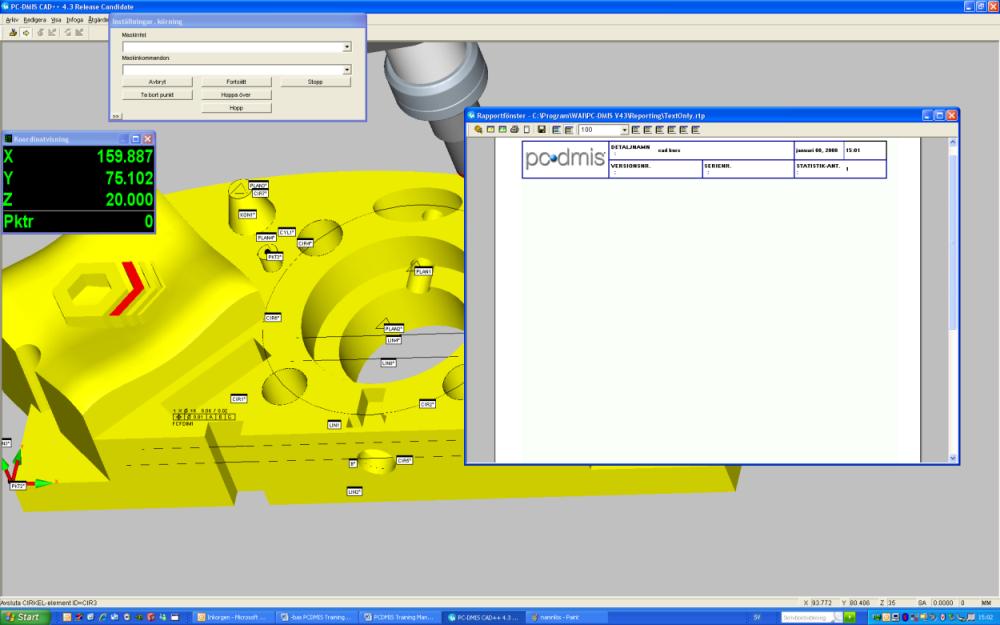Select the CYL1 feature label
The width and height of the screenshot is (1000, 625).
click(x=286, y=233)
